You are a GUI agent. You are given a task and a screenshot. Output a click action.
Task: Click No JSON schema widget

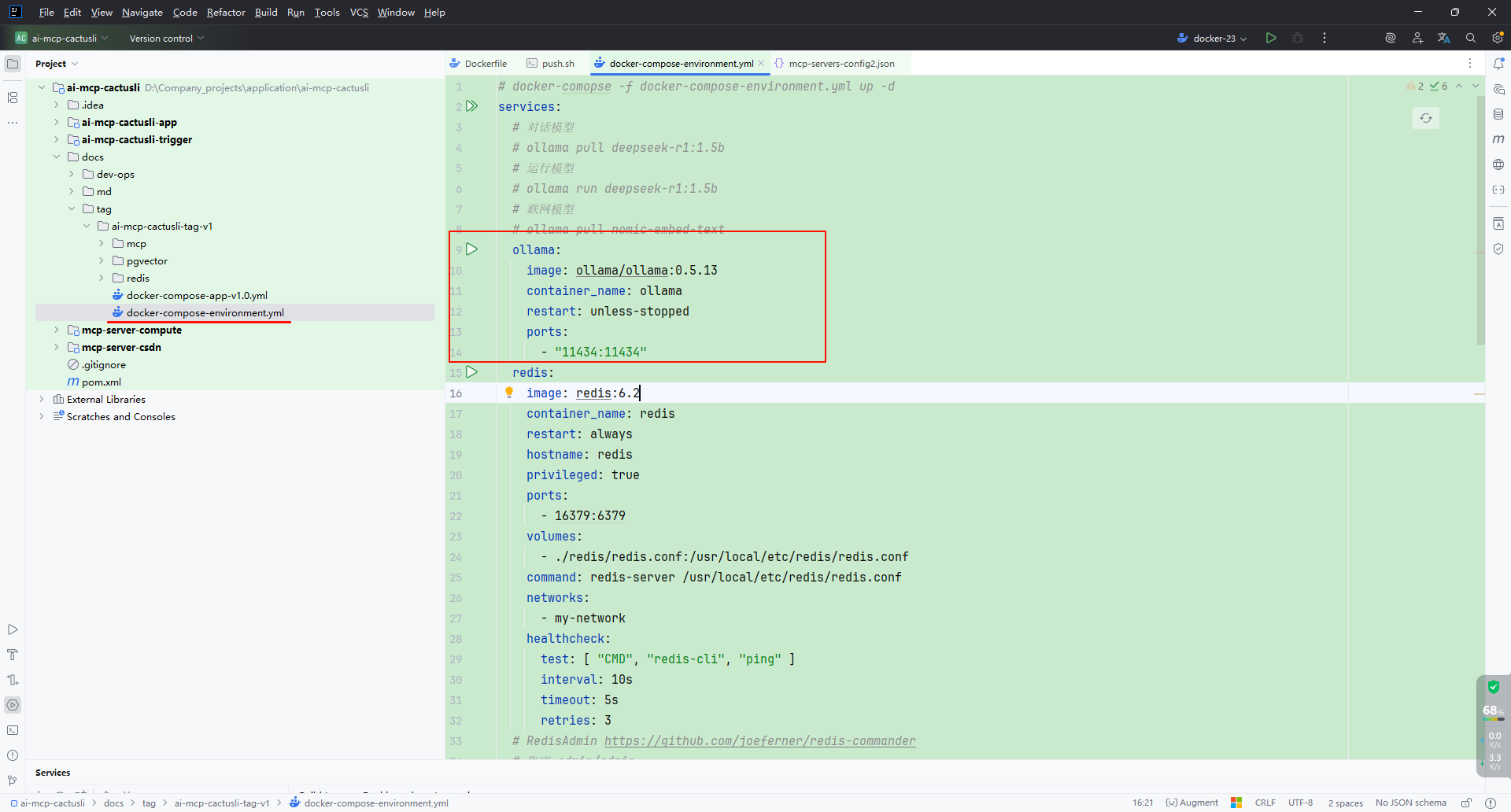click(x=1410, y=803)
